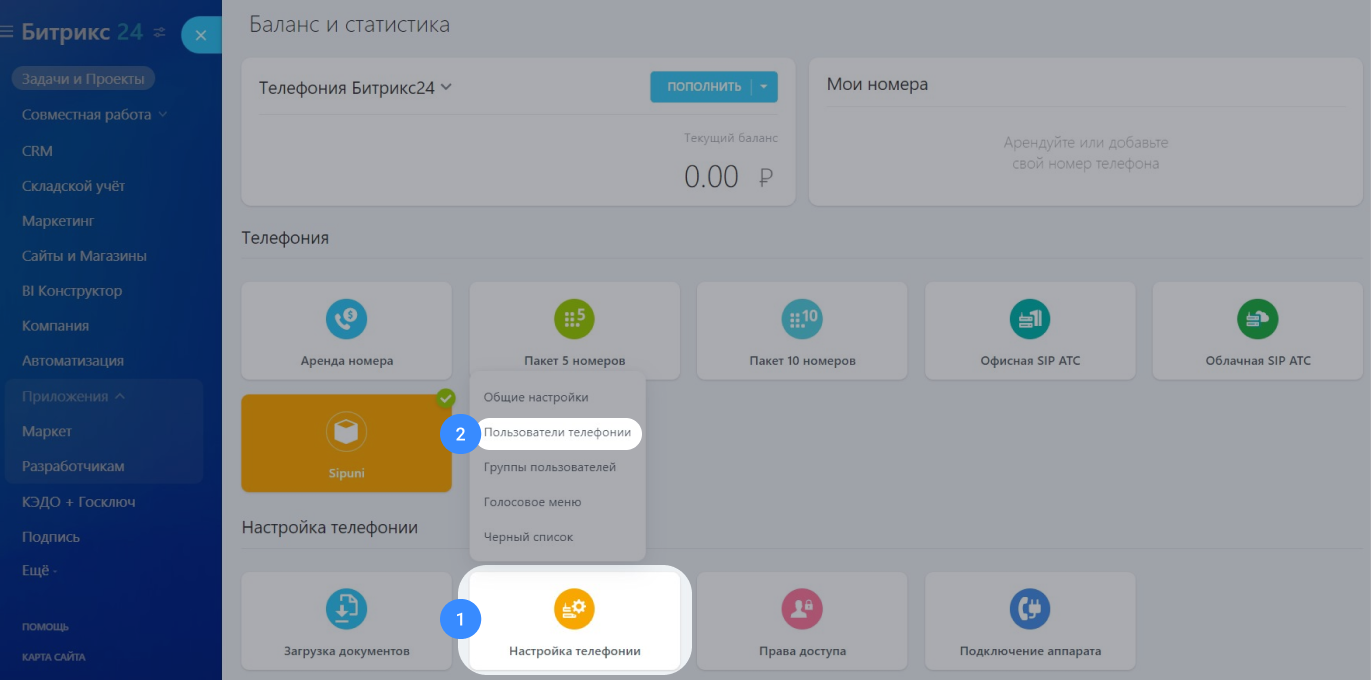This screenshot has height=680, width=1371.
Task: Click the 0.00 ₽ balance value
Action: tap(729, 177)
